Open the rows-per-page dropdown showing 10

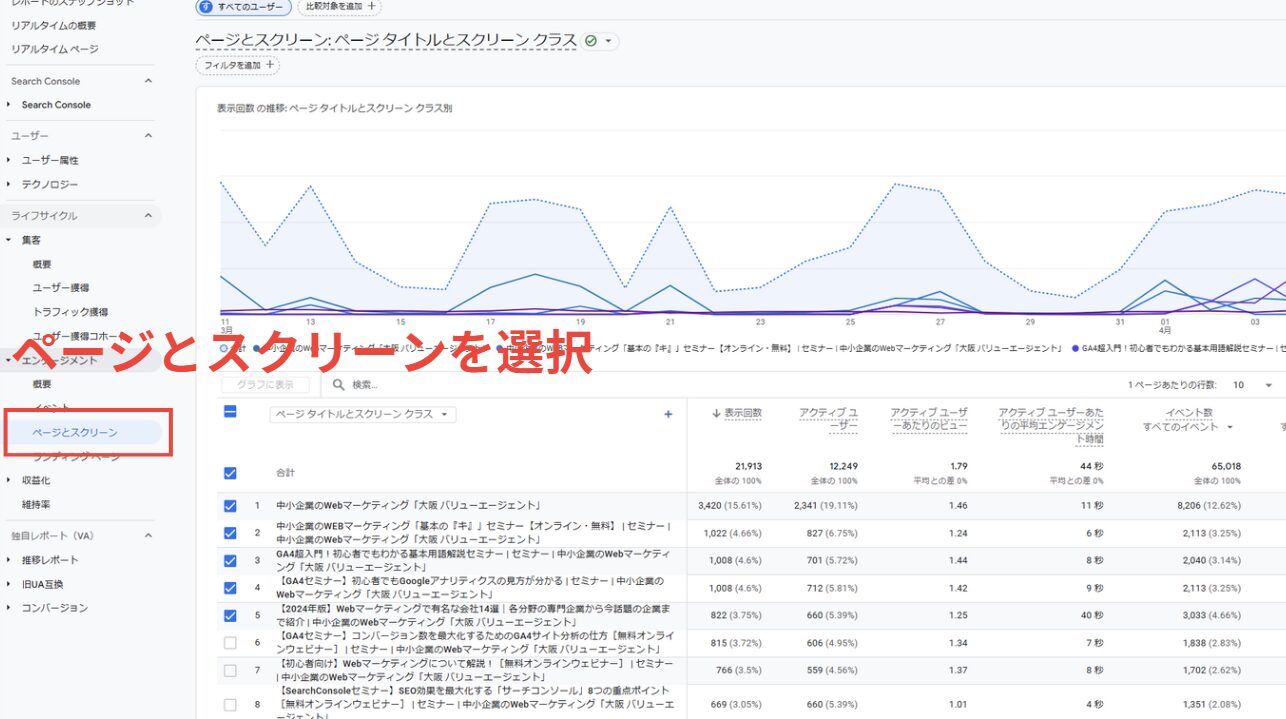click(x=1253, y=385)
